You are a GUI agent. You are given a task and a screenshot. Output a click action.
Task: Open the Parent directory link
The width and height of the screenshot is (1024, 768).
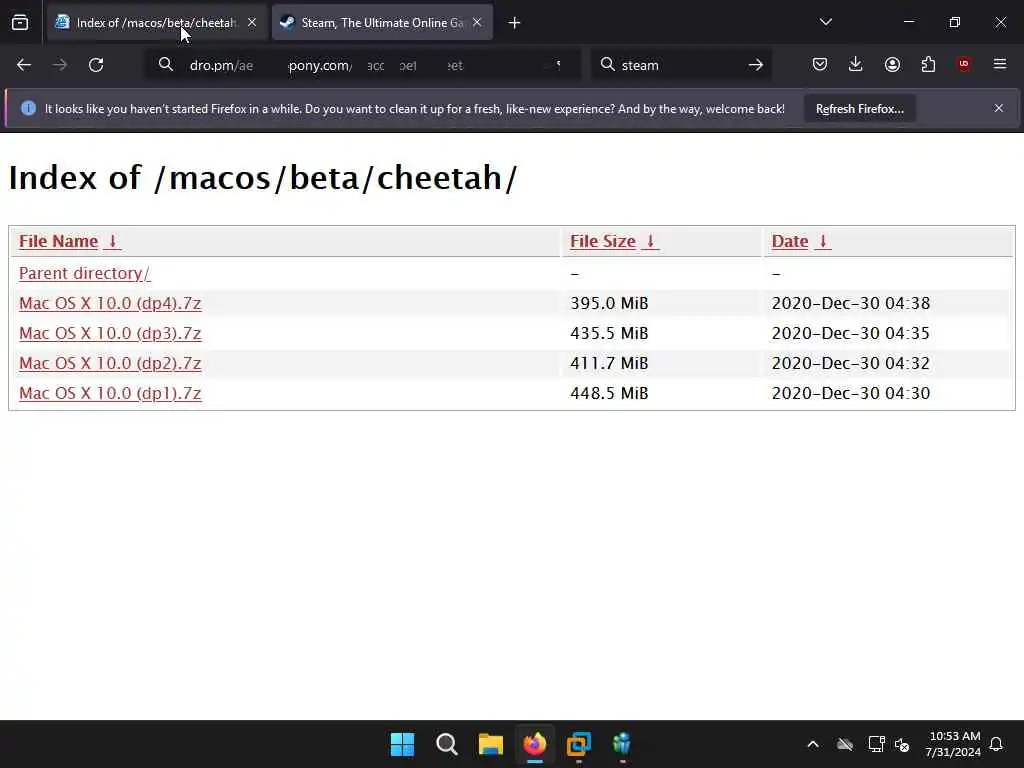pyautogui.click(x=84, y=273)
